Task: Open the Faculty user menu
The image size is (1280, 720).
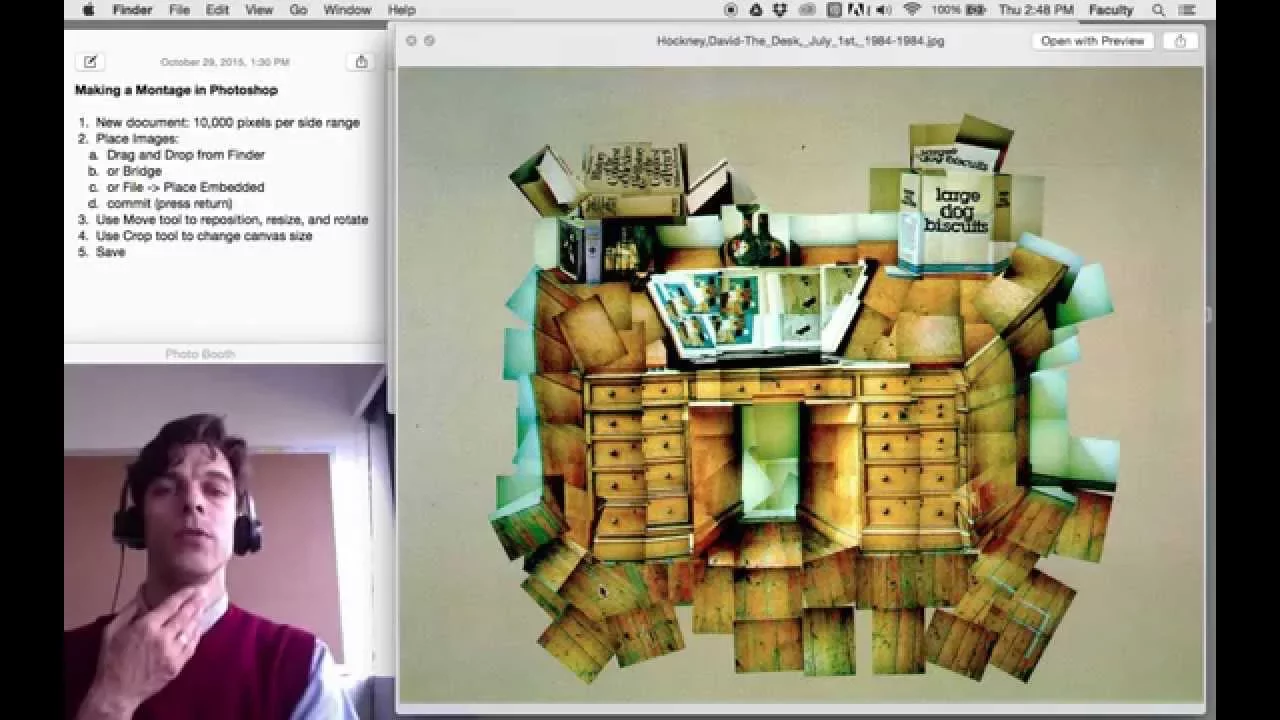Action: (1111, 10)
